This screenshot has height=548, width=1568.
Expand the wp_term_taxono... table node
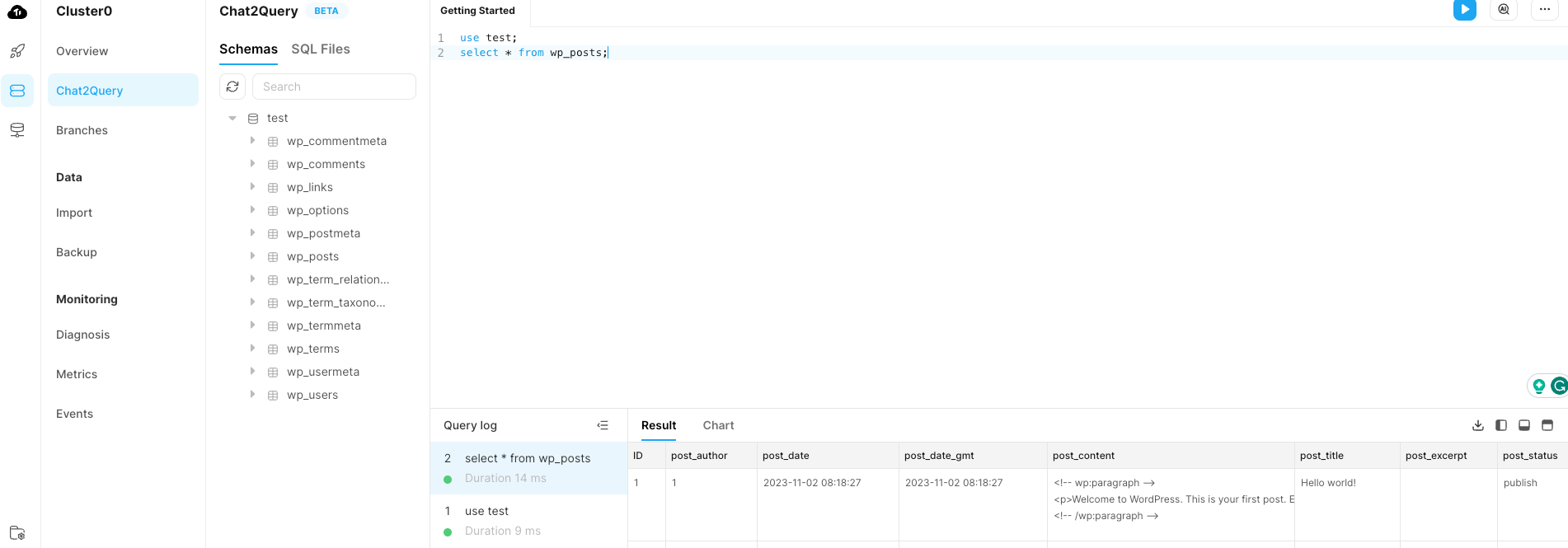pos(252,302)
